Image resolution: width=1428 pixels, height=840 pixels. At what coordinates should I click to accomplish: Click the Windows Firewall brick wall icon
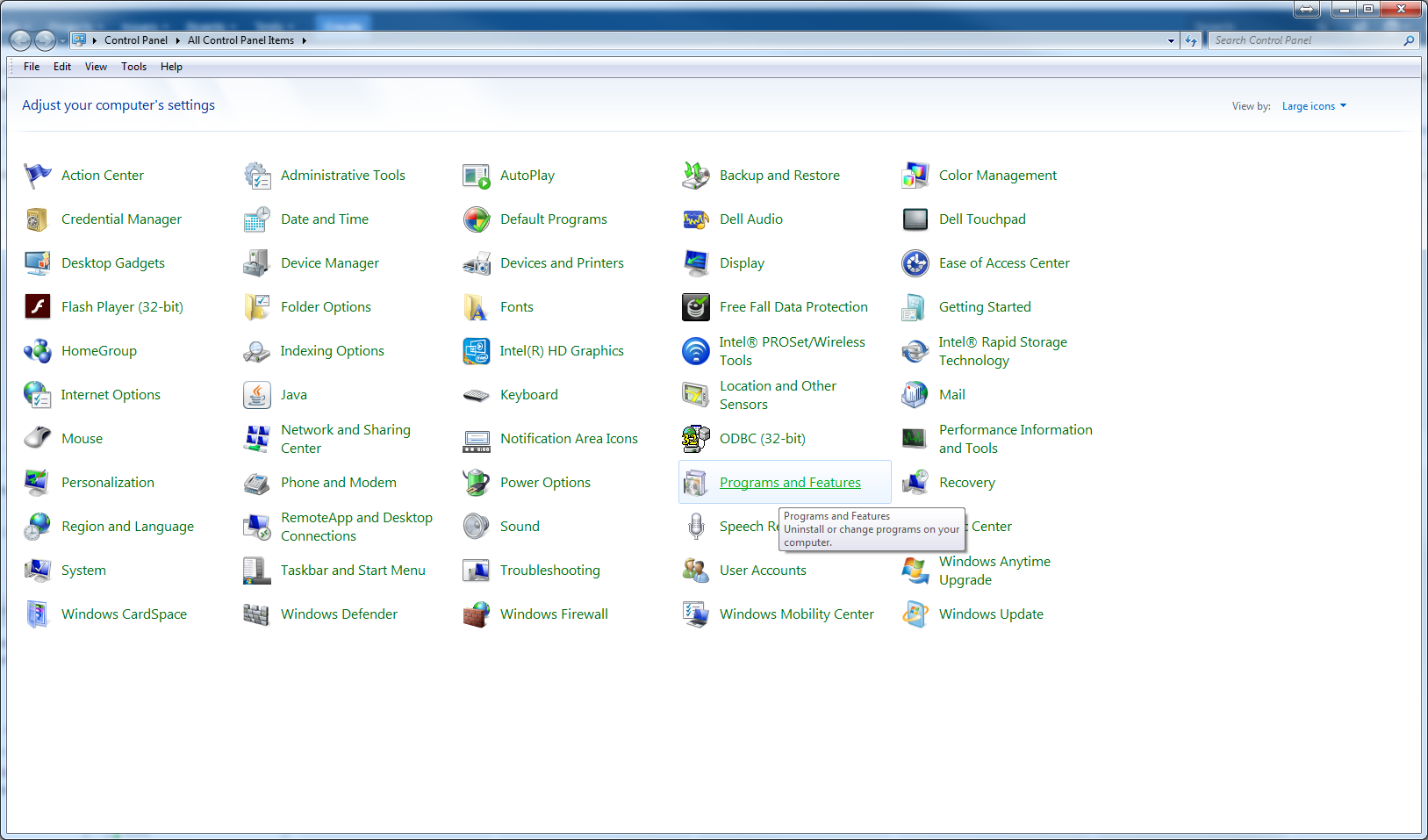[x=477, y=614]
